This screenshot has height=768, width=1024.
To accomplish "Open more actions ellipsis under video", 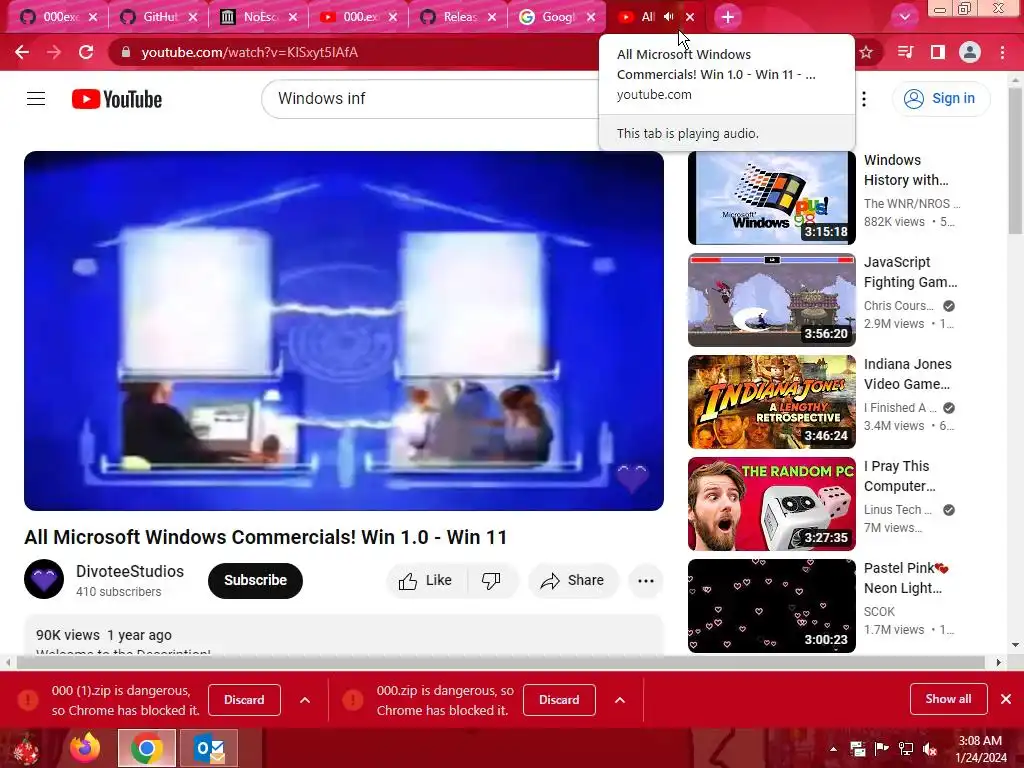I will pyautogui.click(x=646, y=581).
